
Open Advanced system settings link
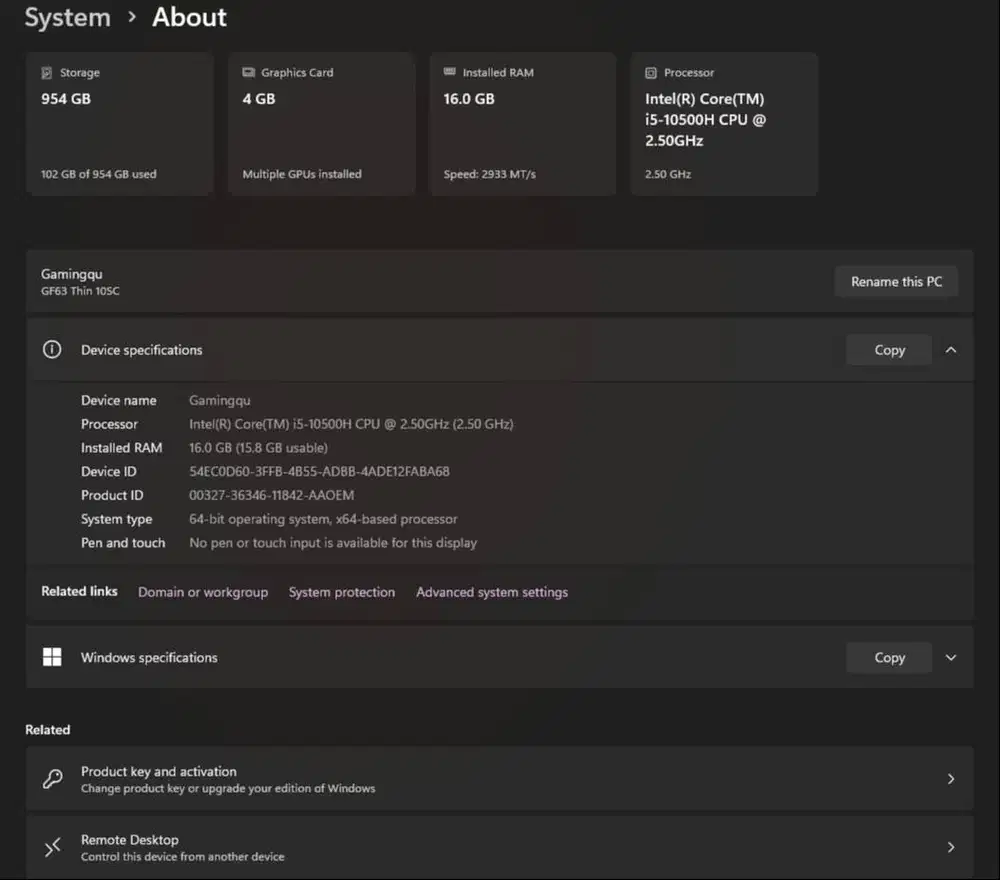(492, 592)
